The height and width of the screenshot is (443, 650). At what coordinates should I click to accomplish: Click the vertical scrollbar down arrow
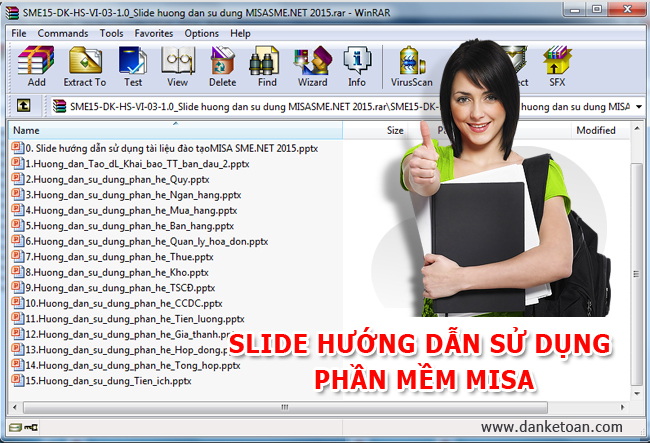pyautogui.click(x=637, y=394)
